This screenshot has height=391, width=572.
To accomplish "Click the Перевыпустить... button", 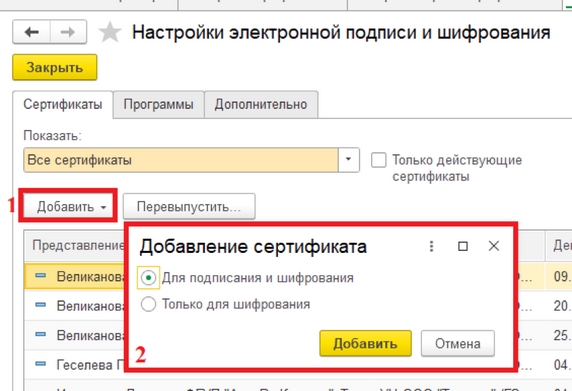I will (x=189, y=206).
